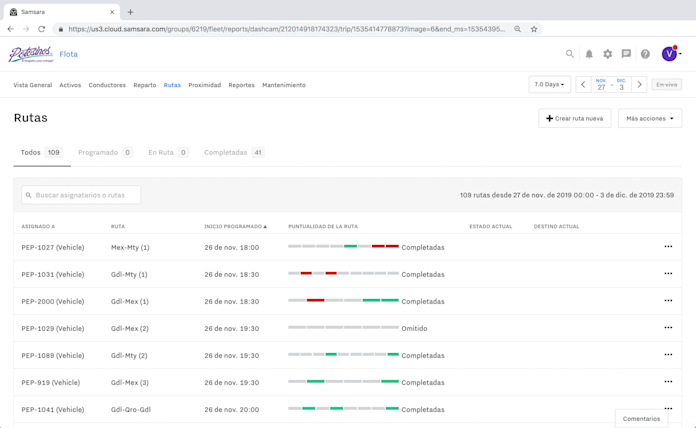Viewport: 696px width, 428px height.
Task: Open a new browser tab
Action: 130,12
